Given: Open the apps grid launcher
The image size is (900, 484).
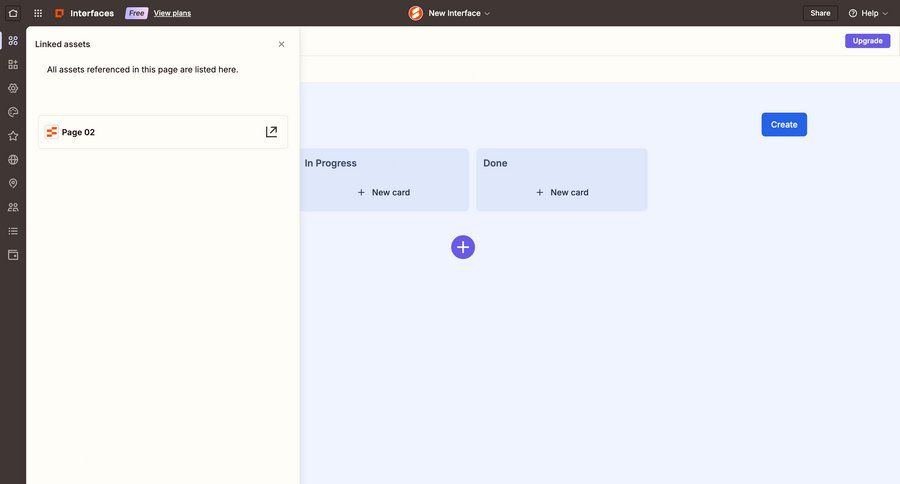Looking at the screenshot, I should [38, 13].
